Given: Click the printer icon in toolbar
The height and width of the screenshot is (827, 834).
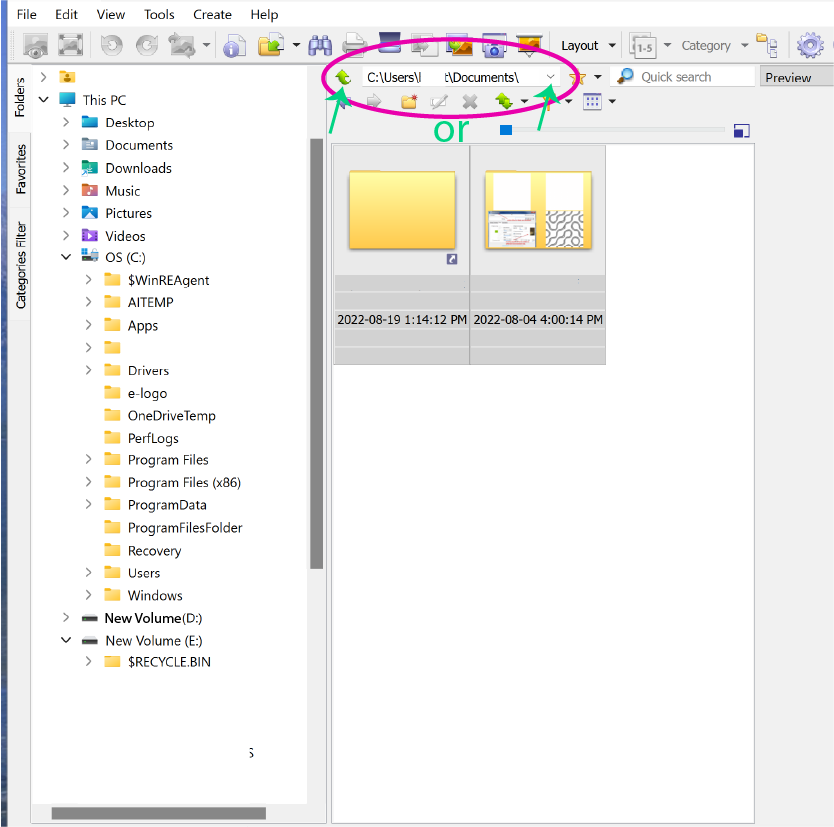Looking at the screenshot, I should tap(355, 45).
